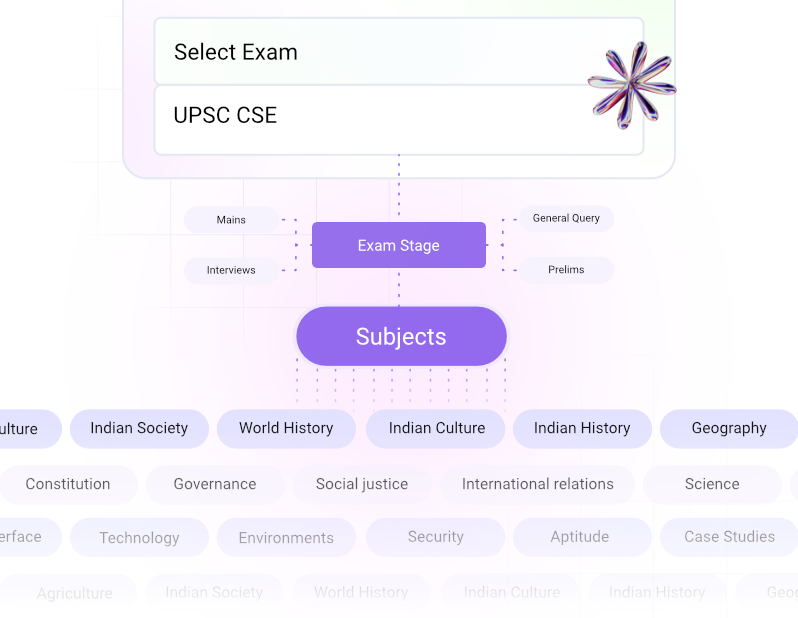Select the Indian Culture subject tag
Viewport: 798px width, 618px height.
437,428
